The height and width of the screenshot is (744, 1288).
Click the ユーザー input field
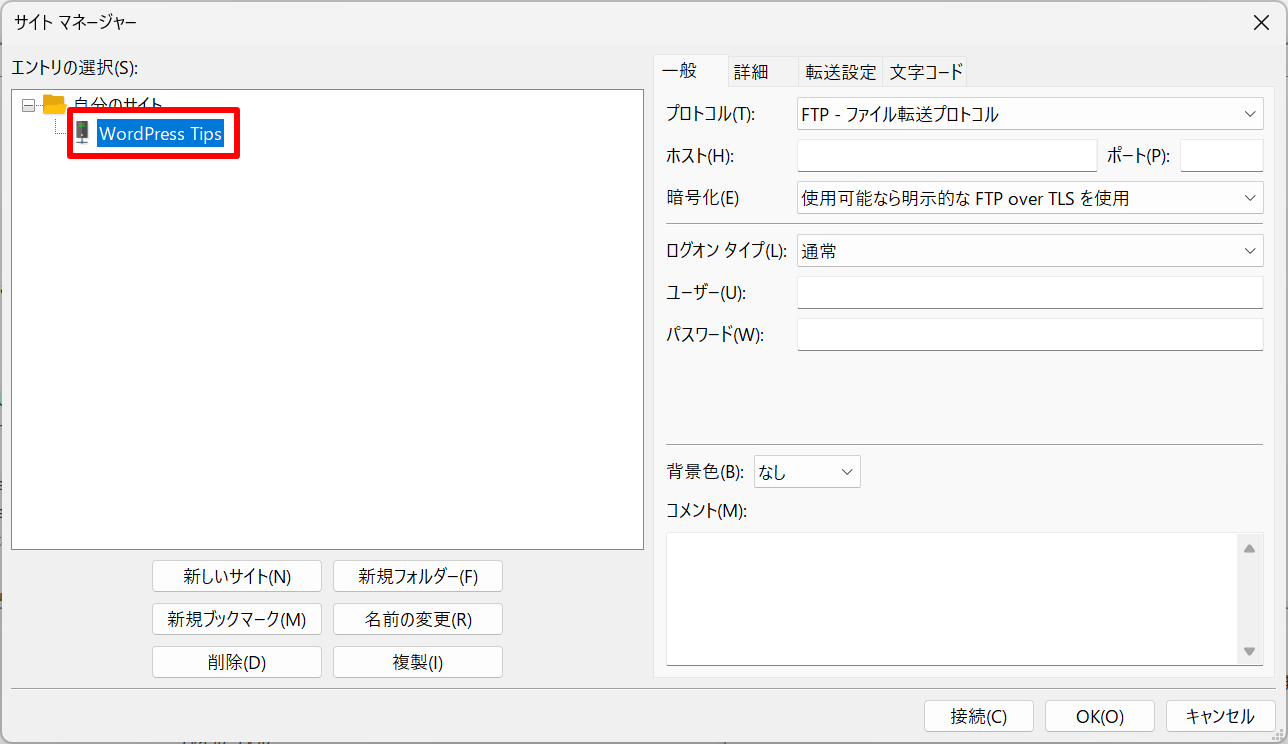[1030, 293]
